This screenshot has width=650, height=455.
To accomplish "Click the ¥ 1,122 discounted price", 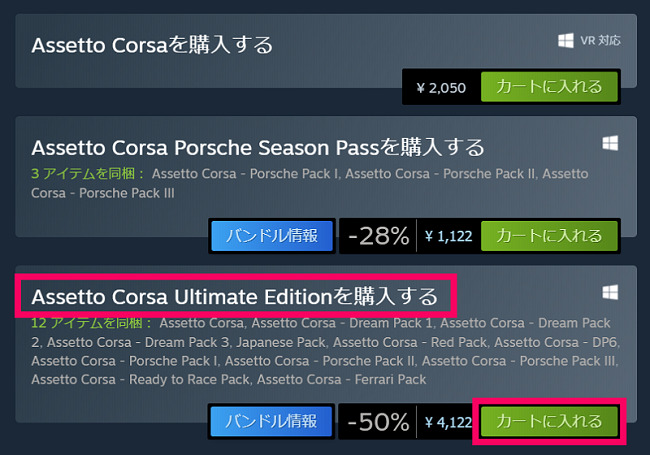I will click(449, 236).
